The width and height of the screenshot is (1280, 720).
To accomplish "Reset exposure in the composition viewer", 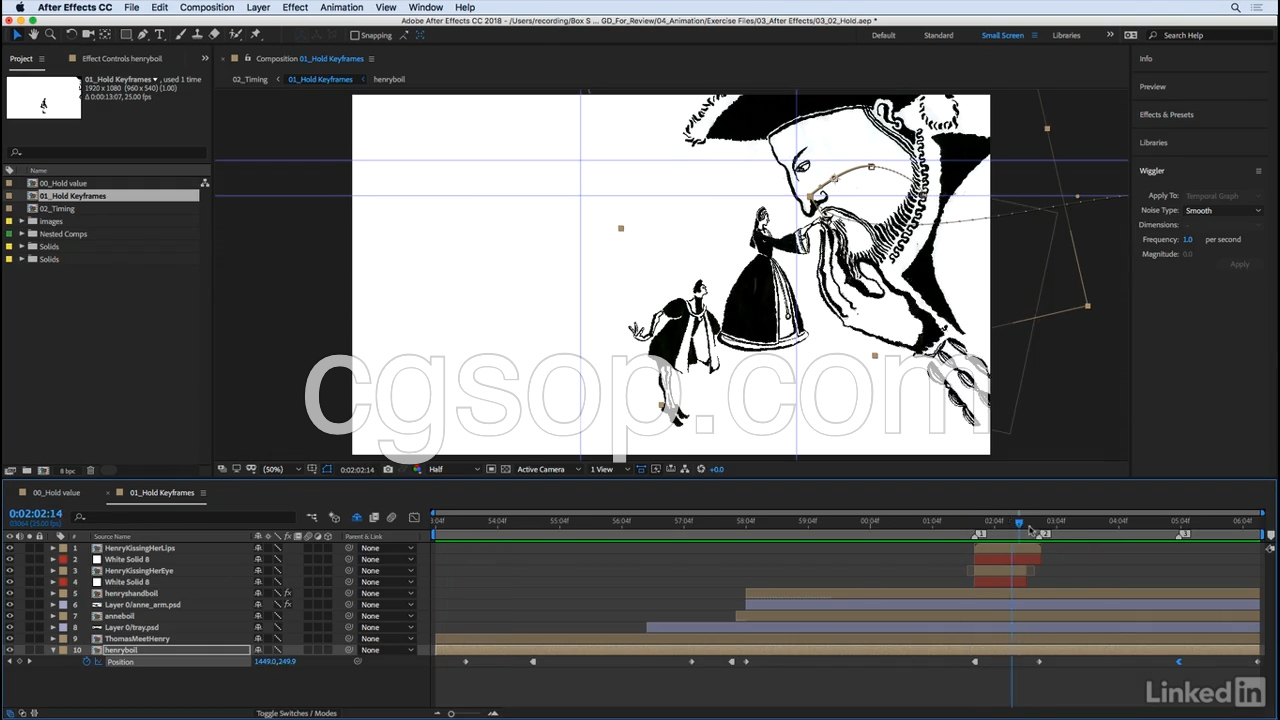I will (x=701, y=469).
